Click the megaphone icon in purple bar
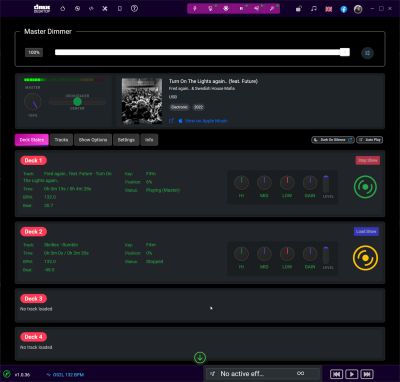This screenshot has height=382, width=400. 257,9
